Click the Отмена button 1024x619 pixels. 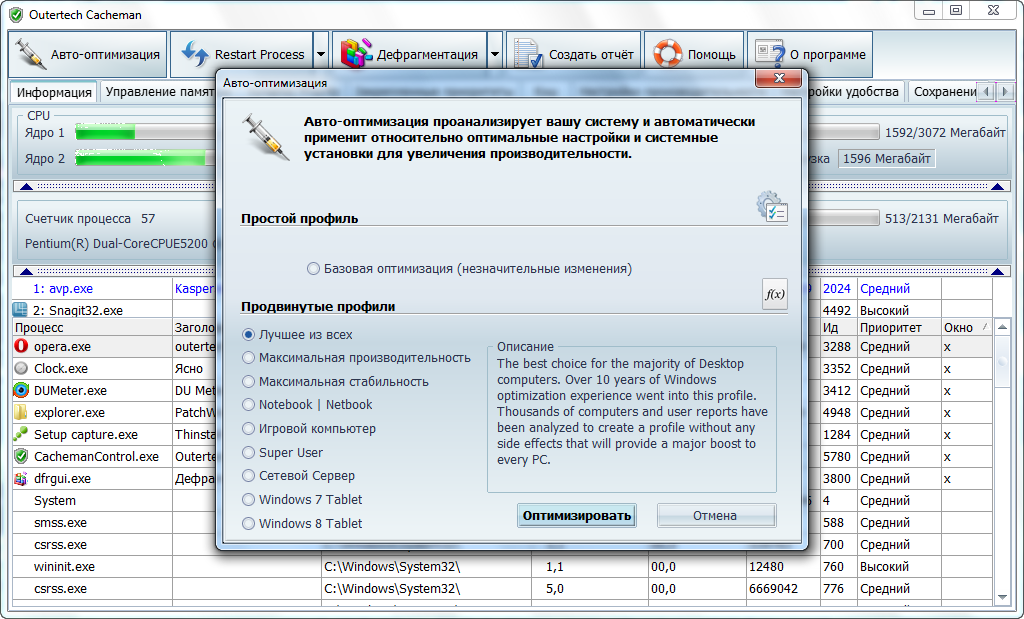coord(715,516)
